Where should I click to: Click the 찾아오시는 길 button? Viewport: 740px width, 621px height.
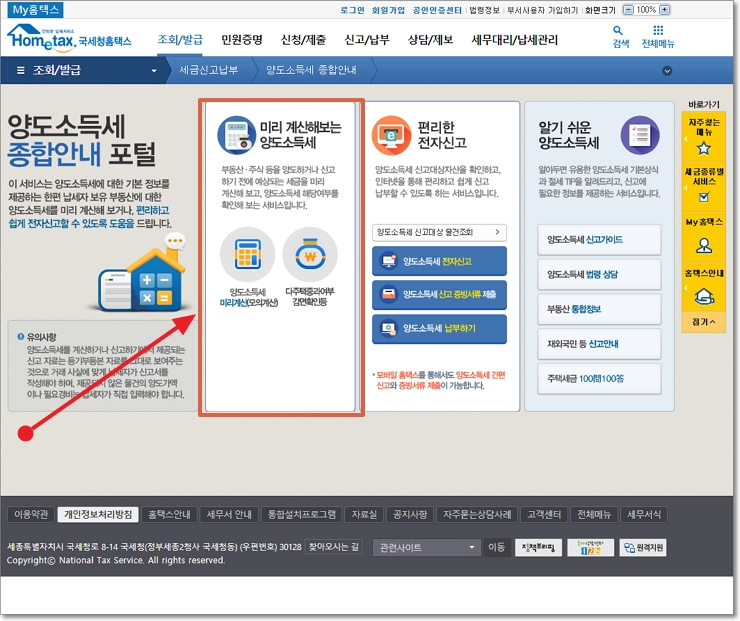pos(334,547)
